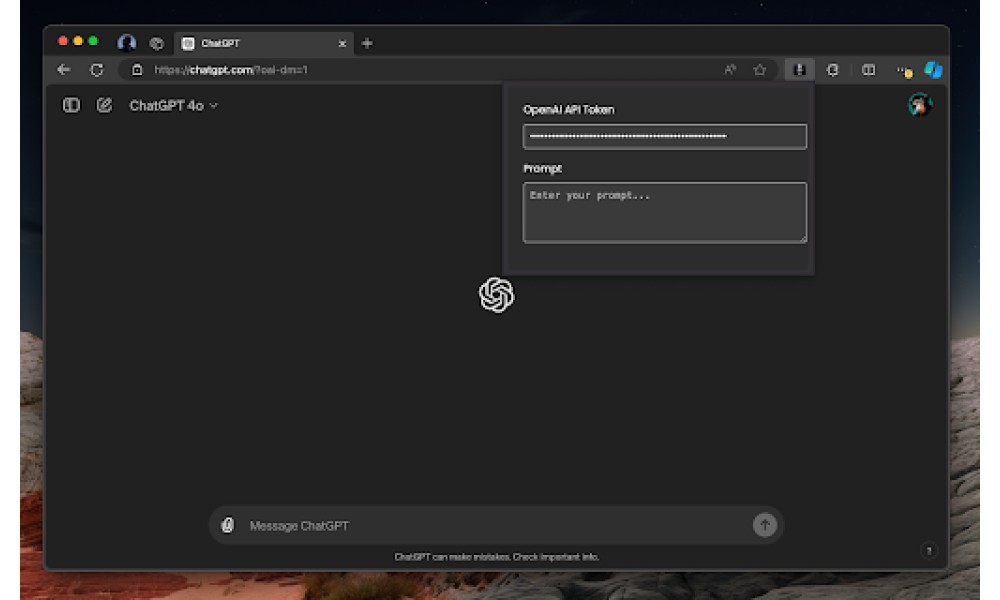Select the ChatGPT browser tab
1000x600 pixels.
(263, 43)
